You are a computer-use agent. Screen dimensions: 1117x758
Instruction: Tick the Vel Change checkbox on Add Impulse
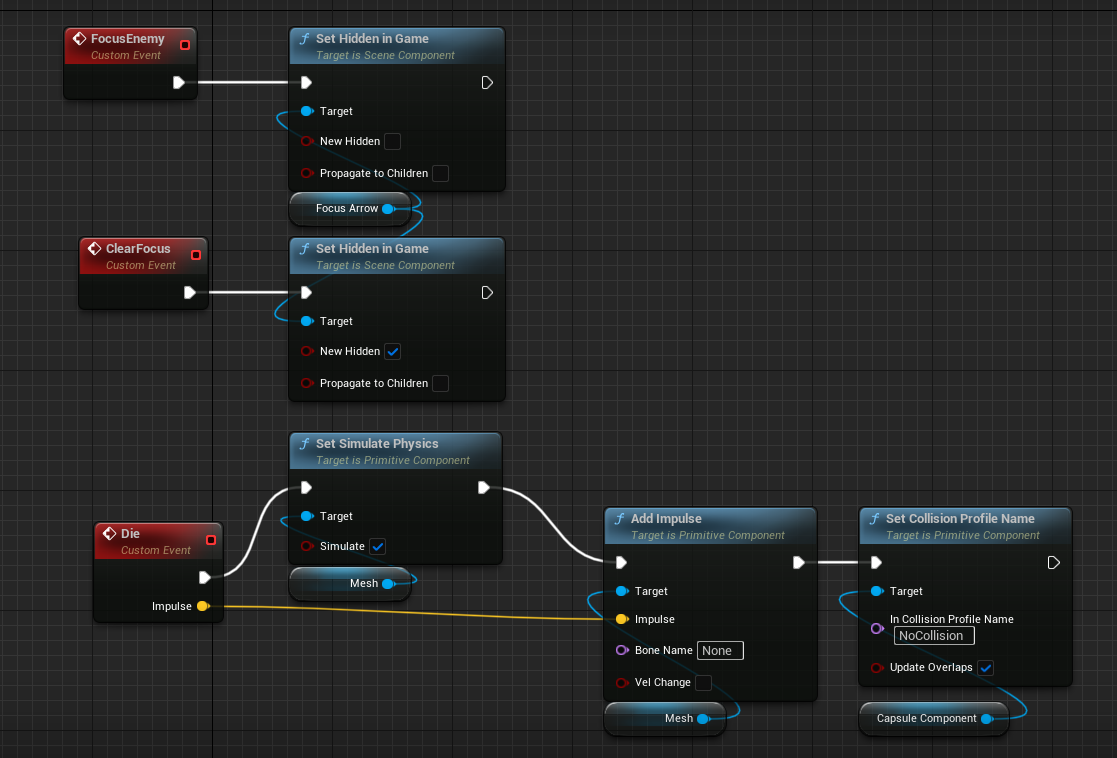pyautogui.click(x=703, y=682)
